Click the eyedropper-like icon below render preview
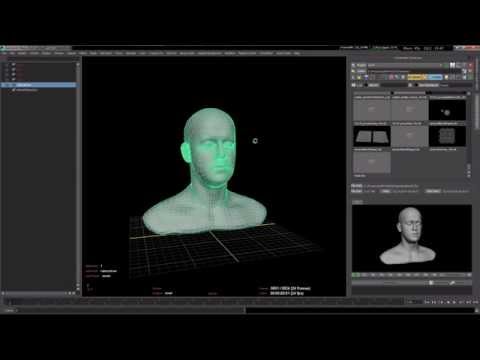Viewport: 480px width, 360px height. (452, 283)
